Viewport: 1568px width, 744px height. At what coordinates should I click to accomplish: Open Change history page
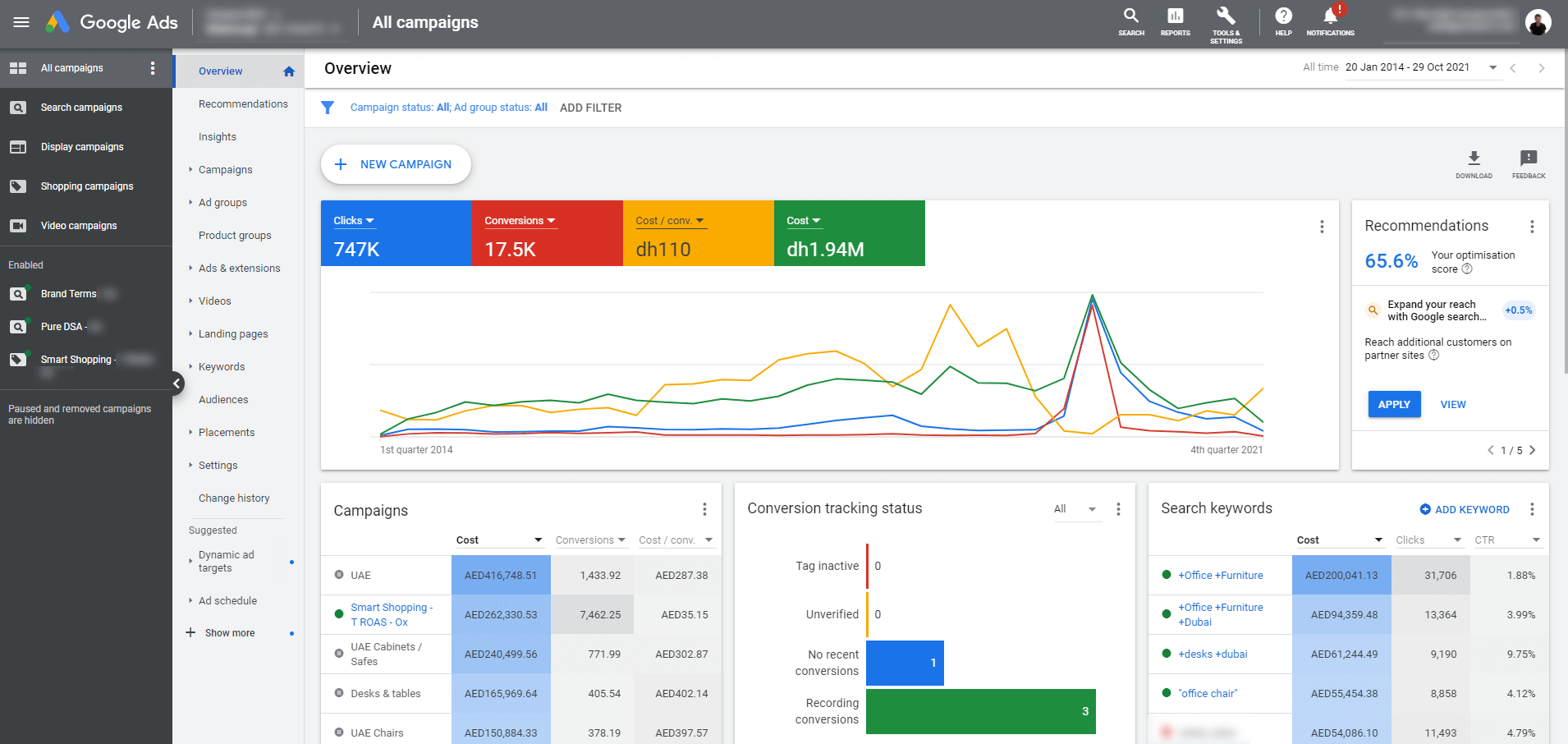tap(234, 498)
